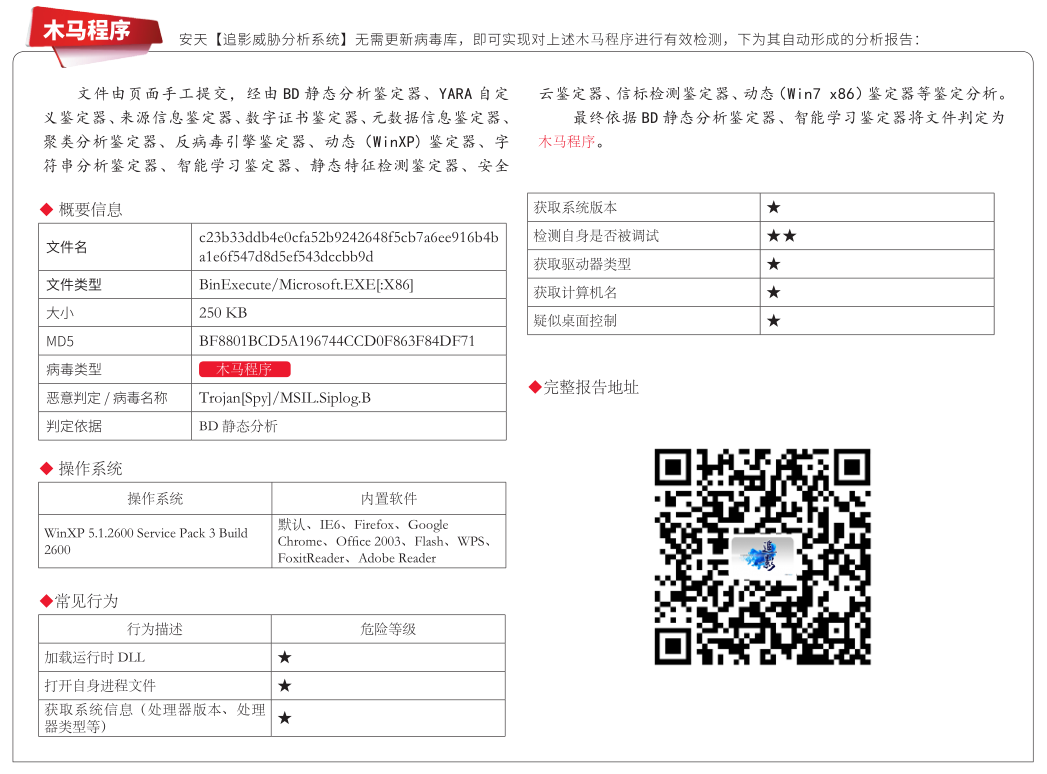
Task: Click the 病毒类型 label cell
Action: 115,369
